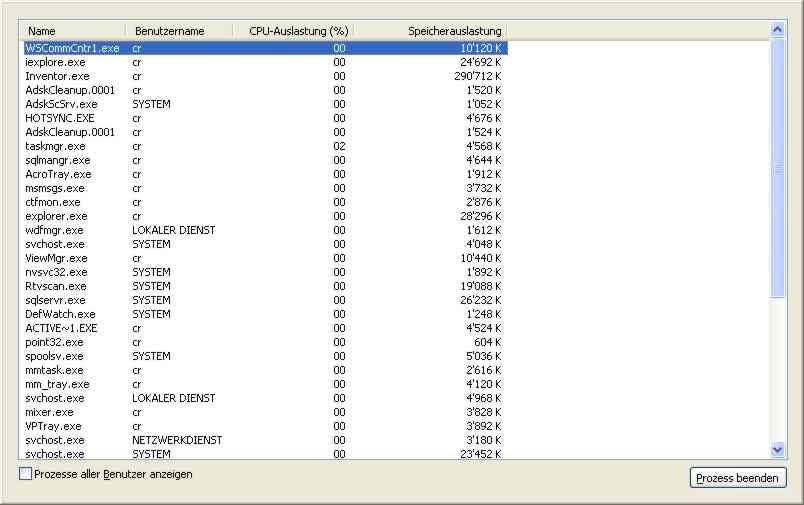
Task: Select svchost.exe row using 4'968 K
Action: [x=265, y=398]
